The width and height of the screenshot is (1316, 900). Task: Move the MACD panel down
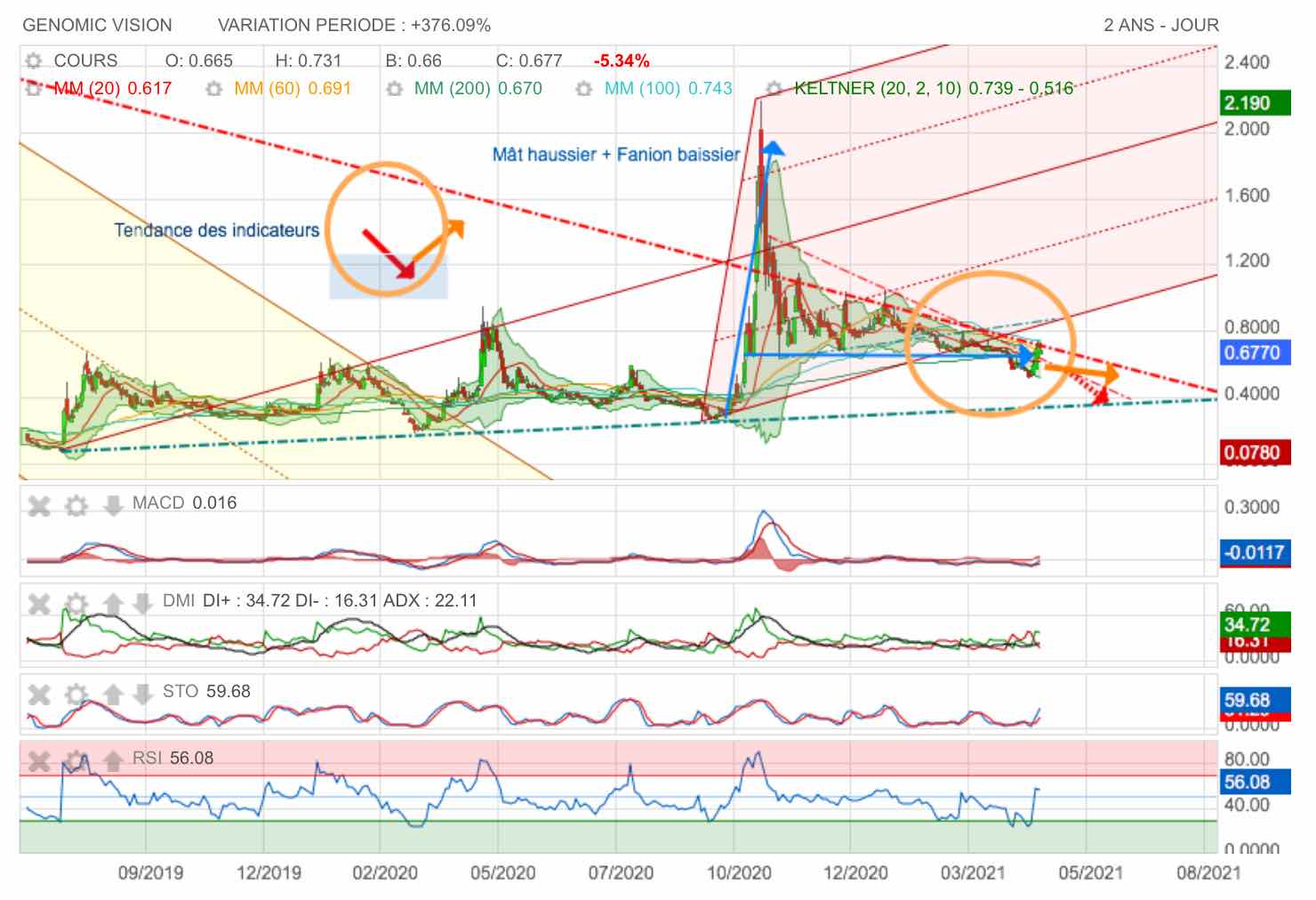click(x=113, y=506)
